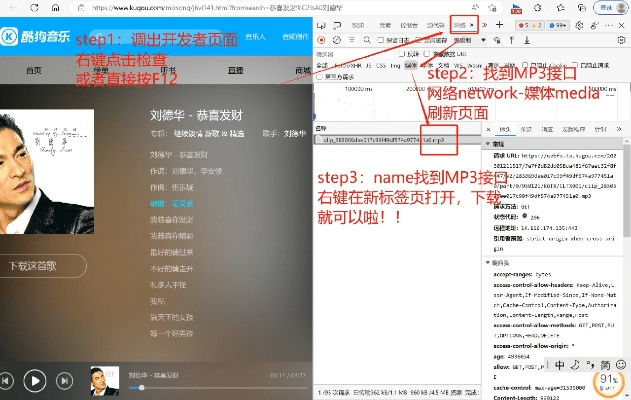The image size is (631, 400).
Task: Open DevTools customize ellipsis menu
Action: point(609,25)
